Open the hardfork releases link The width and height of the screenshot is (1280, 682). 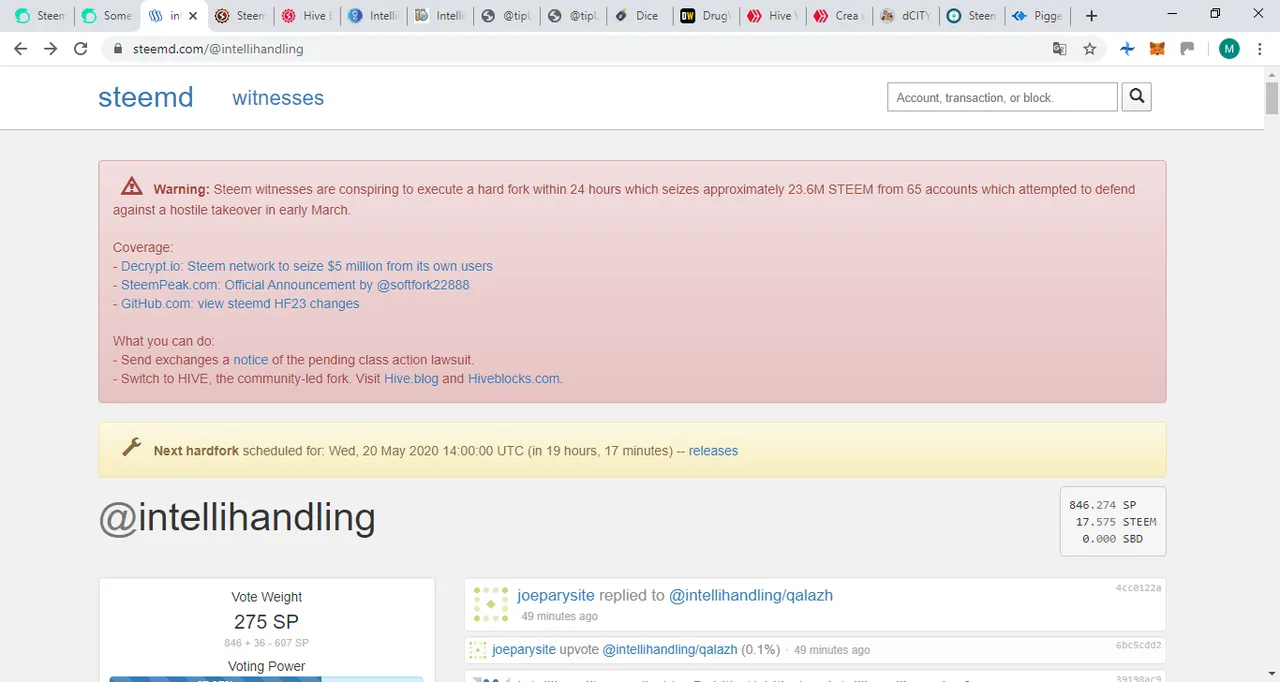coord(713,451)
